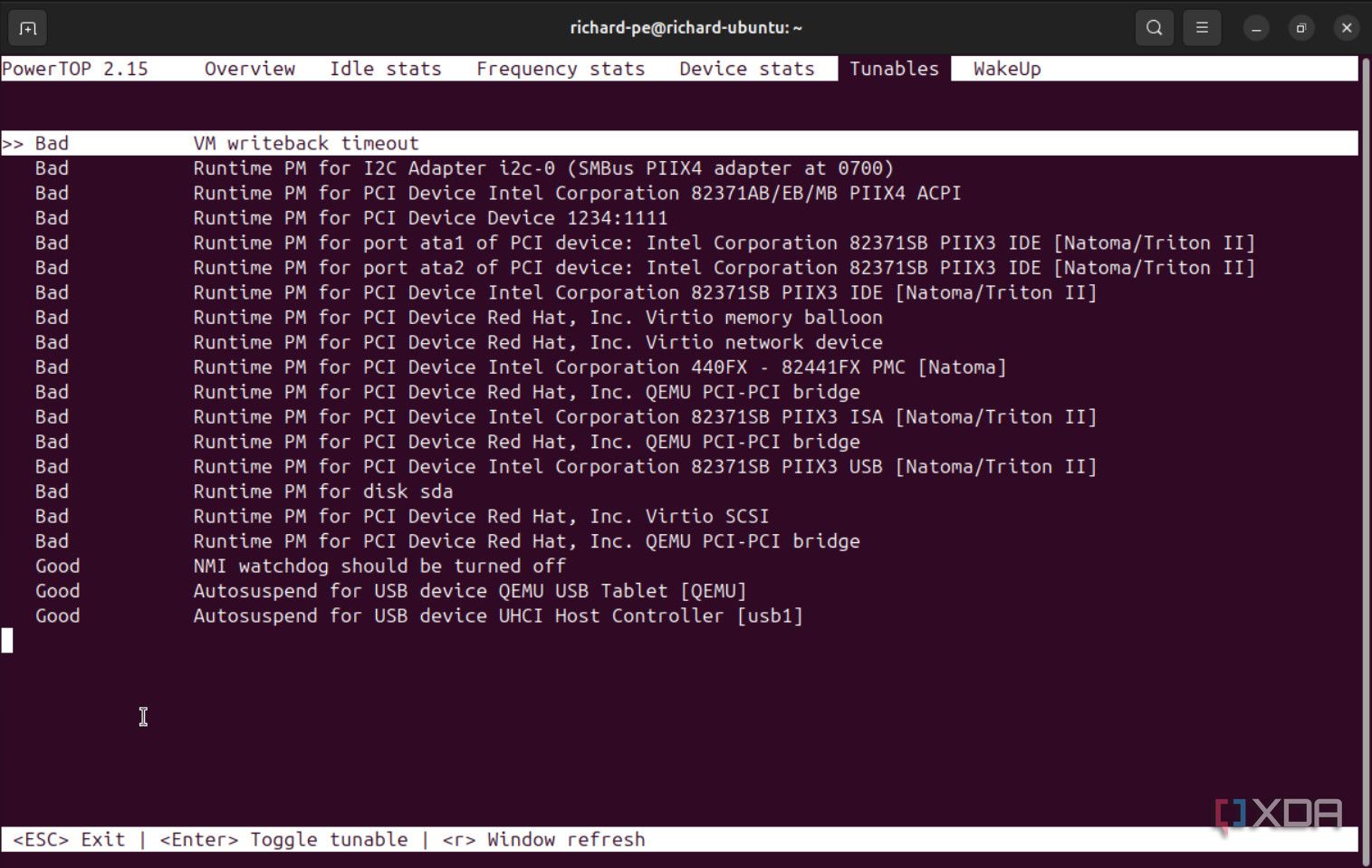Click the <r> Window refresh hint
Screen dimensions: 1372x868
pyautogui.click(x=543, y=839)
